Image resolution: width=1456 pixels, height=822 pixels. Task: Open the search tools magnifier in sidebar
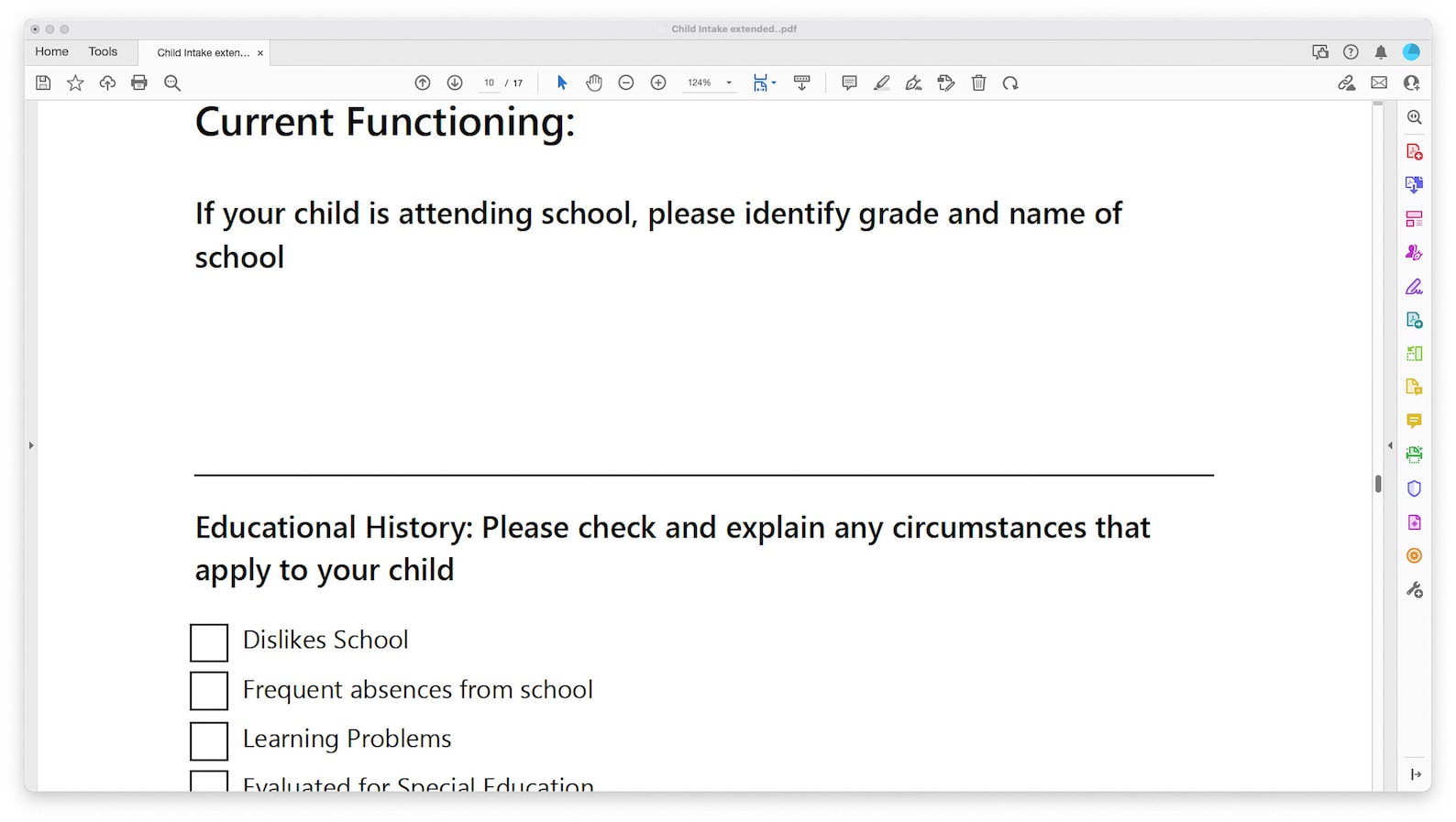pos(1415,117)
